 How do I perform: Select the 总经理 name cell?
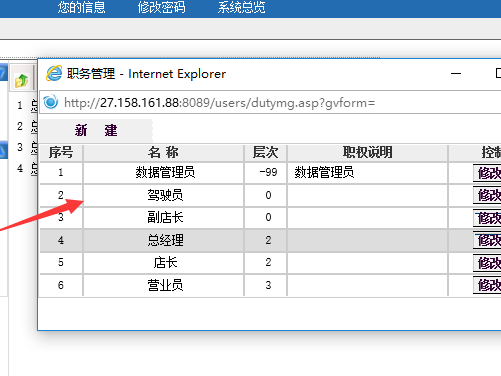click(x=163, y=240)
